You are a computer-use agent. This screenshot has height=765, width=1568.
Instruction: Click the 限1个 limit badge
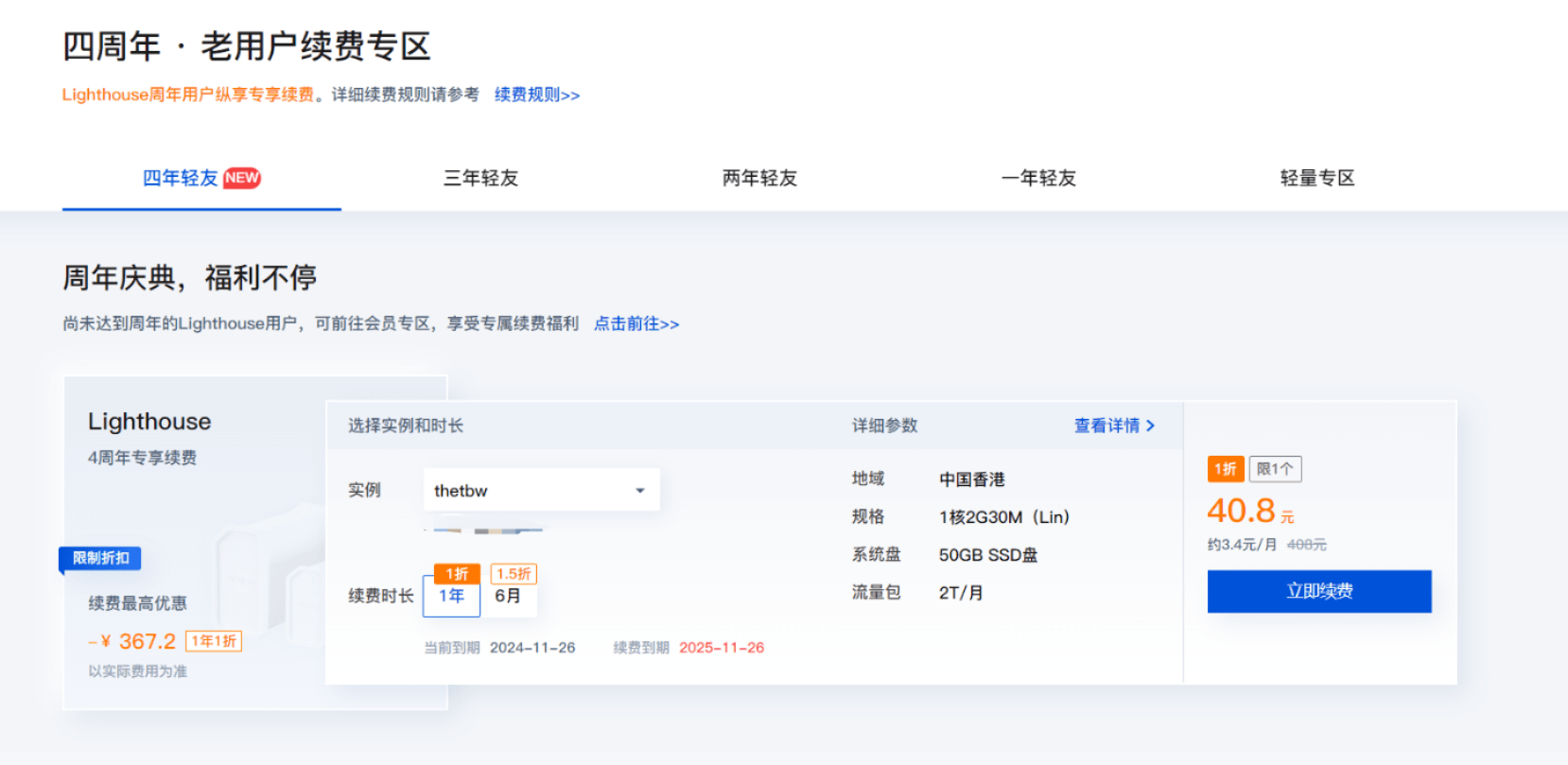(1275, 469)
